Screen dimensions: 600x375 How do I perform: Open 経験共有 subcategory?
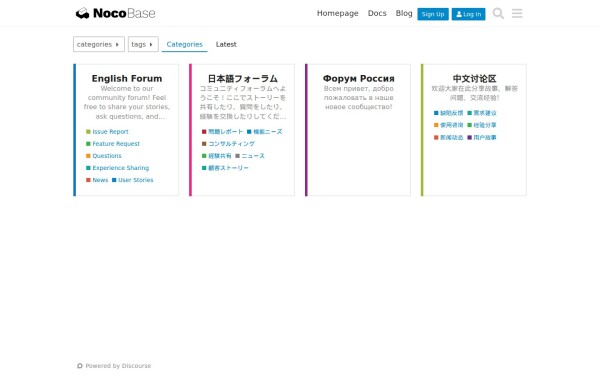[217, 156]
